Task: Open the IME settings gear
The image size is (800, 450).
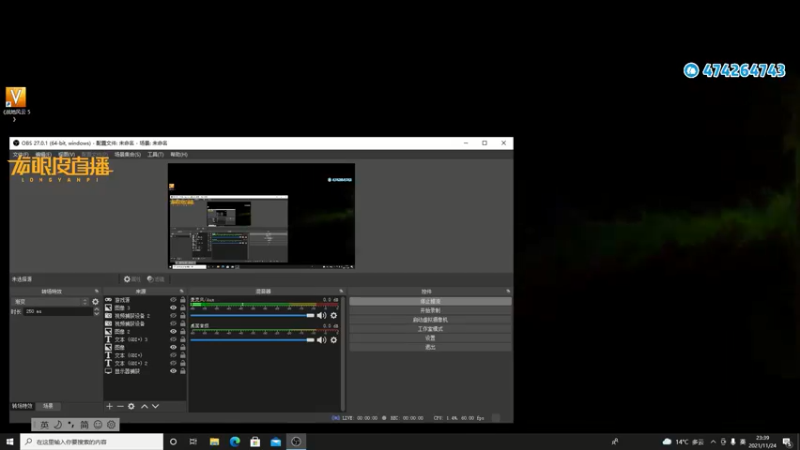Action: click(111, 424)
